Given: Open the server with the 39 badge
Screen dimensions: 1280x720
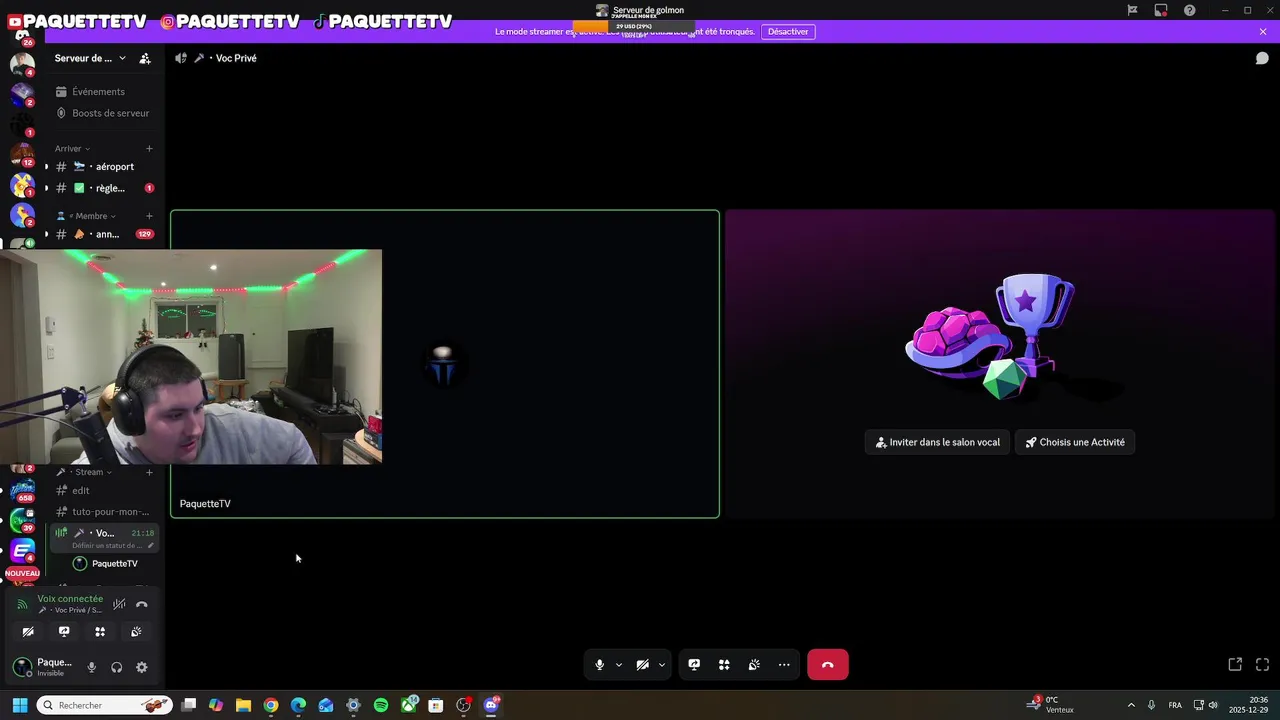Looking at the screenshot, I should [x=22, y=520].
